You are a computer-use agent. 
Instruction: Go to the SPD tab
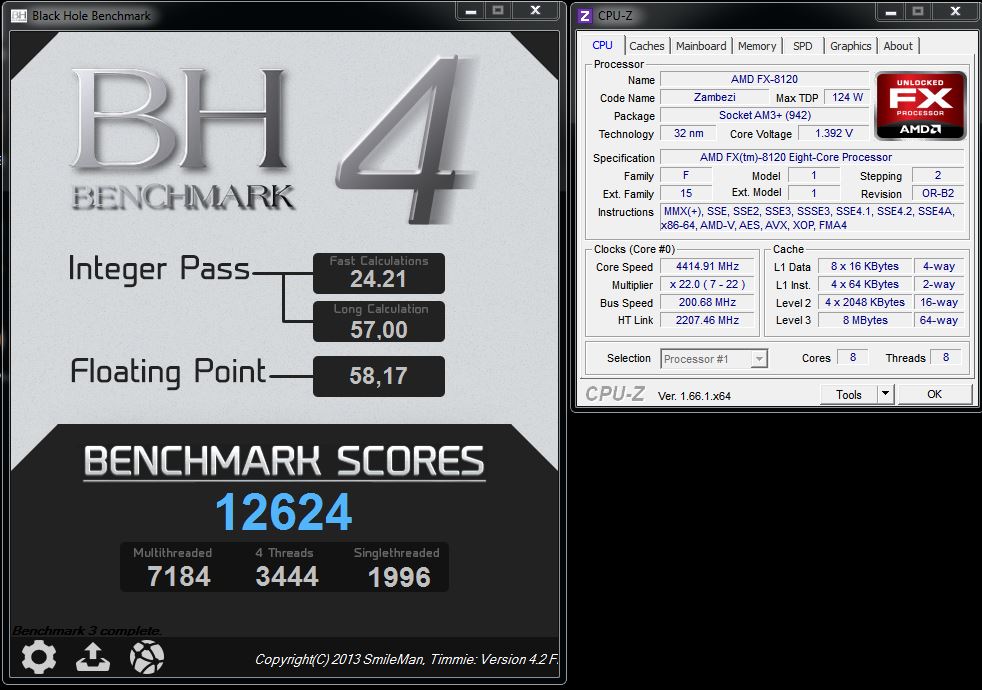pos(802,46)
